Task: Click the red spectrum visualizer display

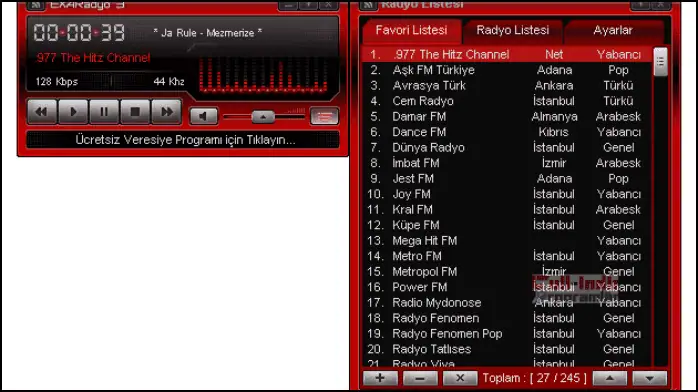Action: [264, 75]
